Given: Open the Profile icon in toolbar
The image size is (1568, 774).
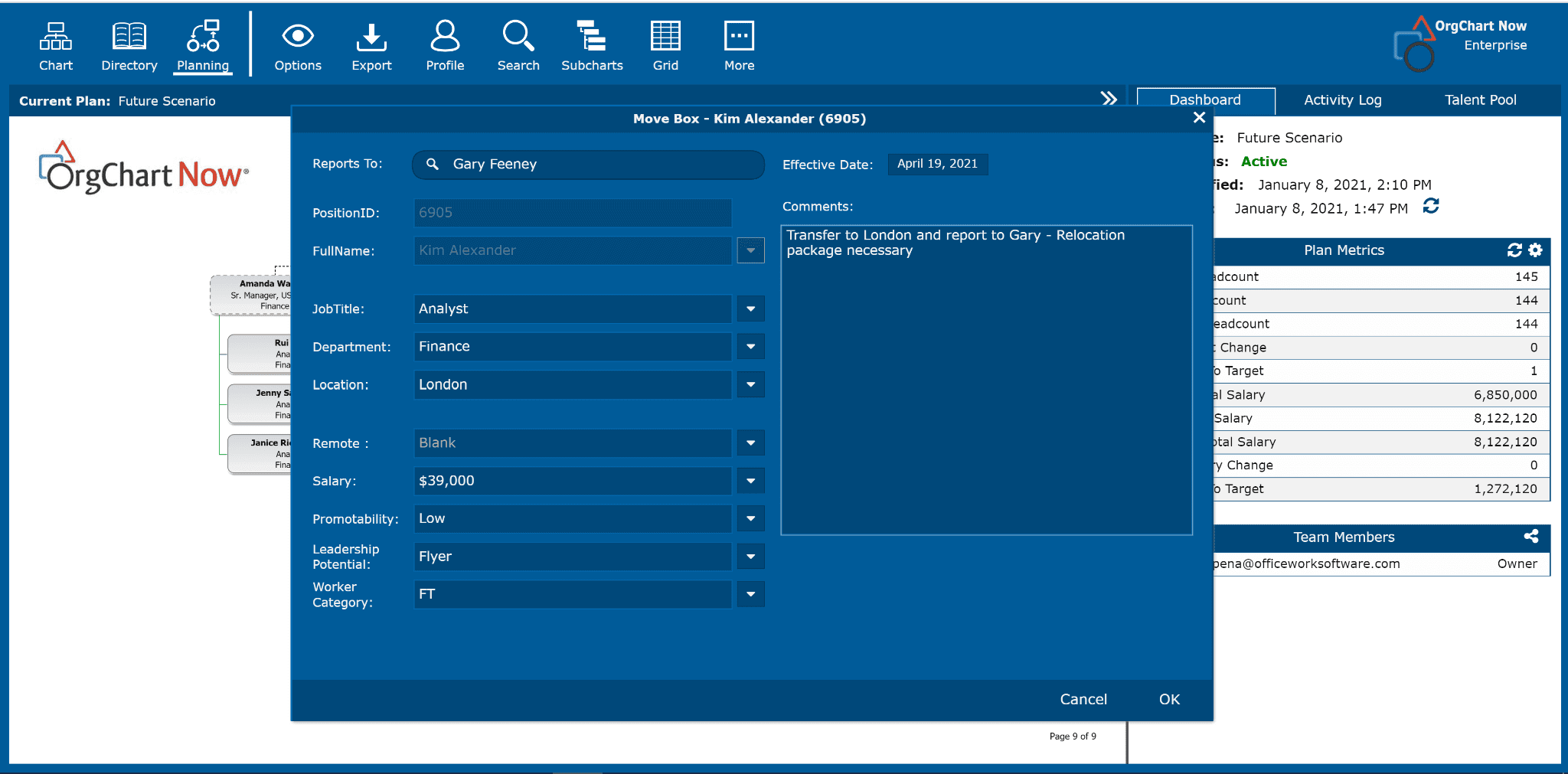Looking at the screenshot, I should [445, 46].
